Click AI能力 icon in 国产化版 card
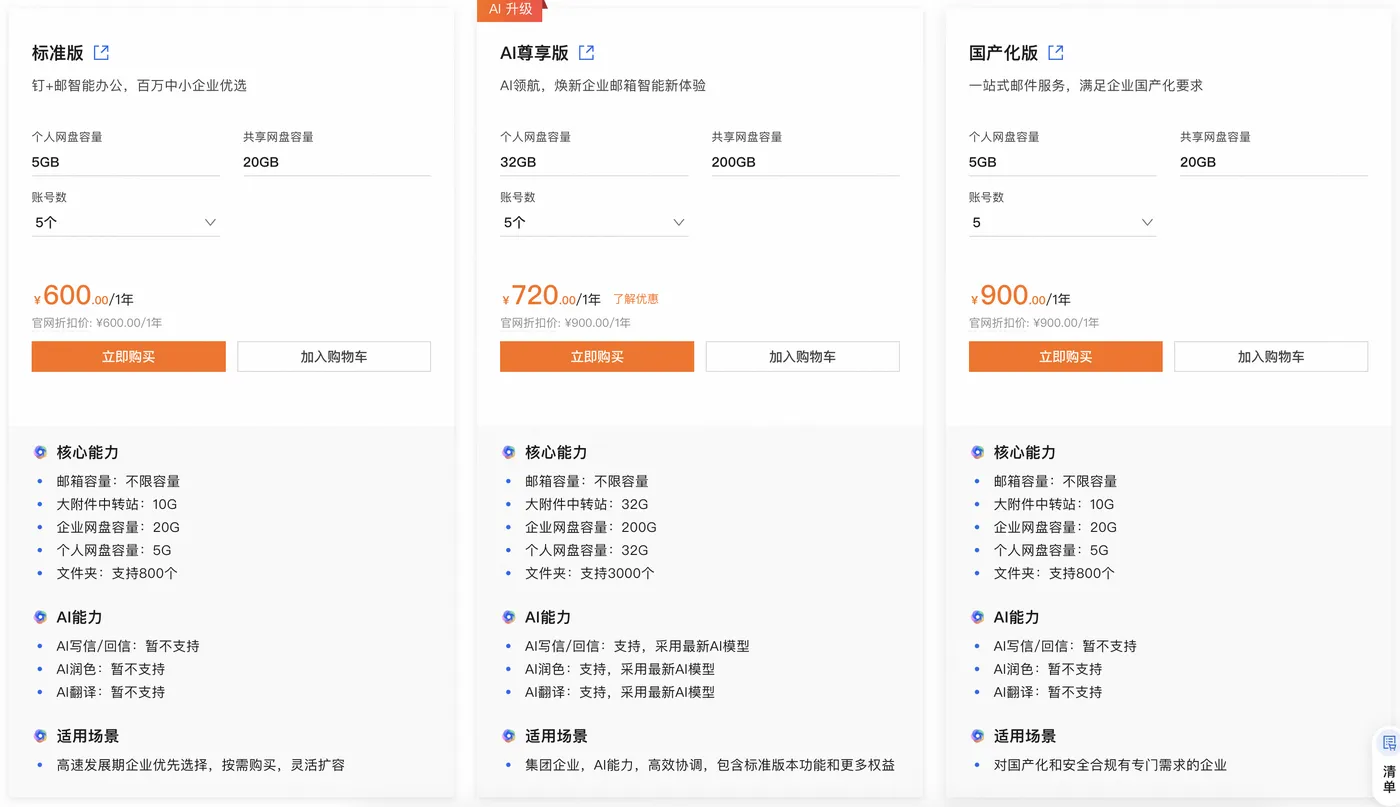Viewport: 1400px width, 807px height. click(x=977, y=617)
